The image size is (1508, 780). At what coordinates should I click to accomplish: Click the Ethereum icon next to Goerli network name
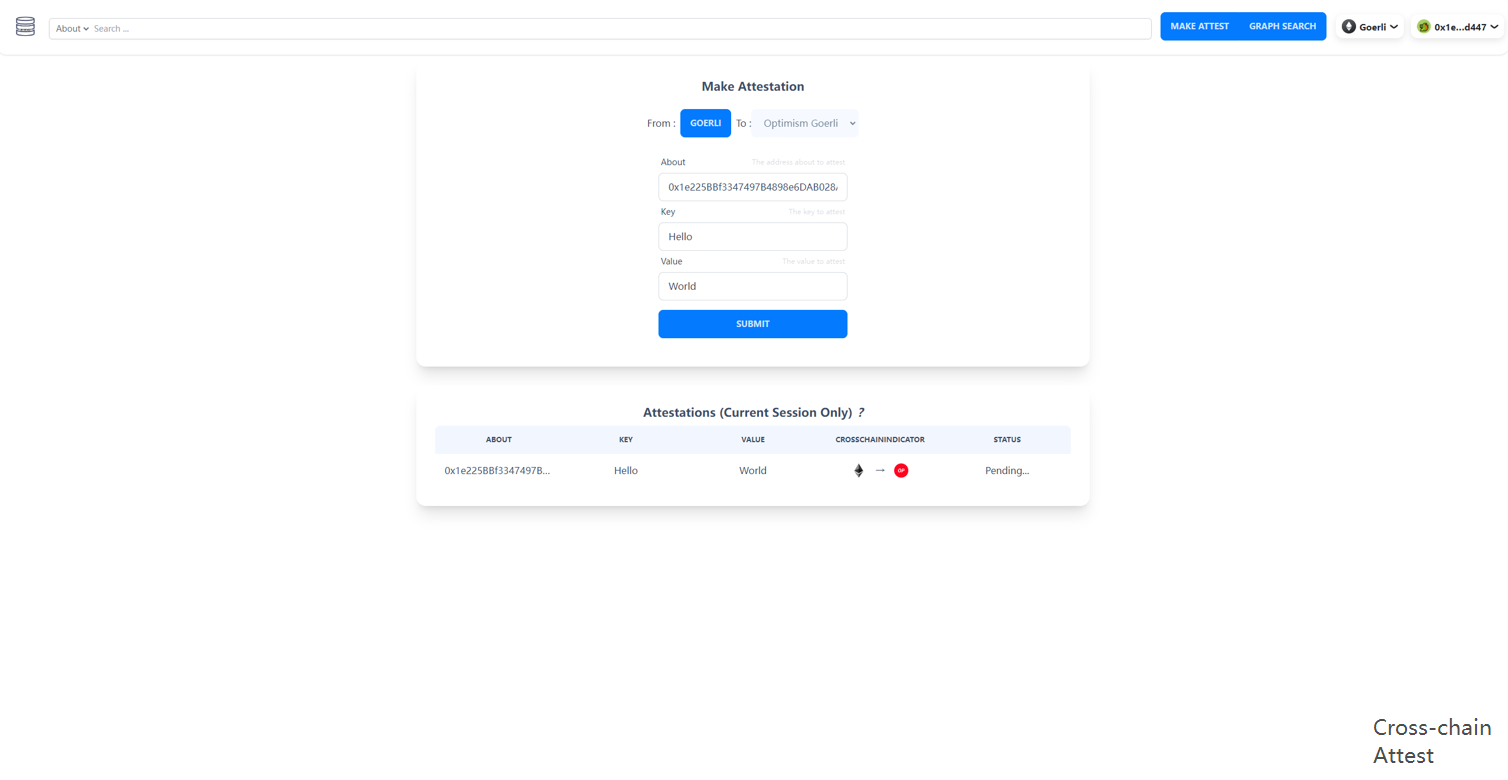(x=1350, y=27)
